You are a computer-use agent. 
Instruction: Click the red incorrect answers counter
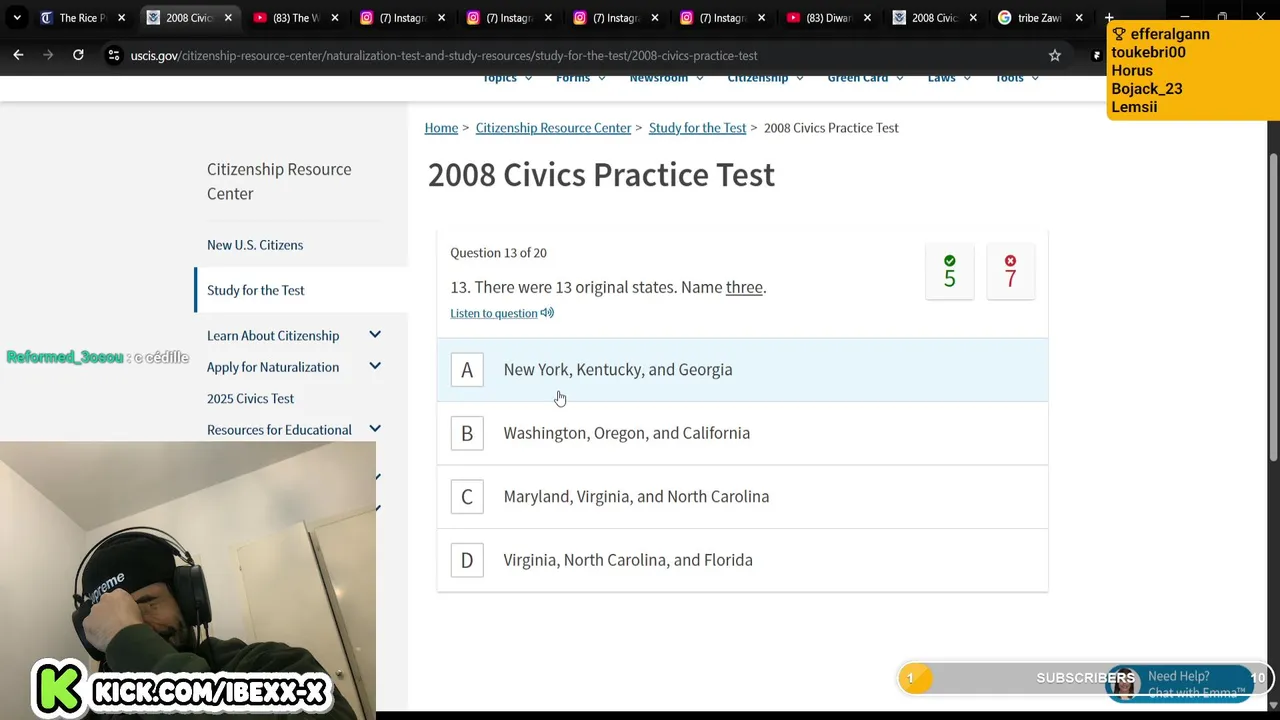coord(1010,272)
